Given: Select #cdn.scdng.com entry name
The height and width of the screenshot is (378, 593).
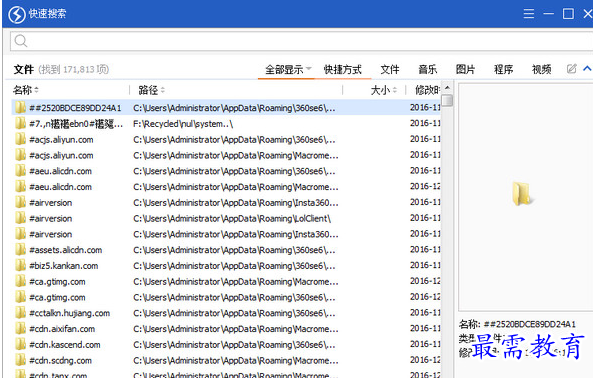Looking at the screenshot, I should tap(61, 361).
